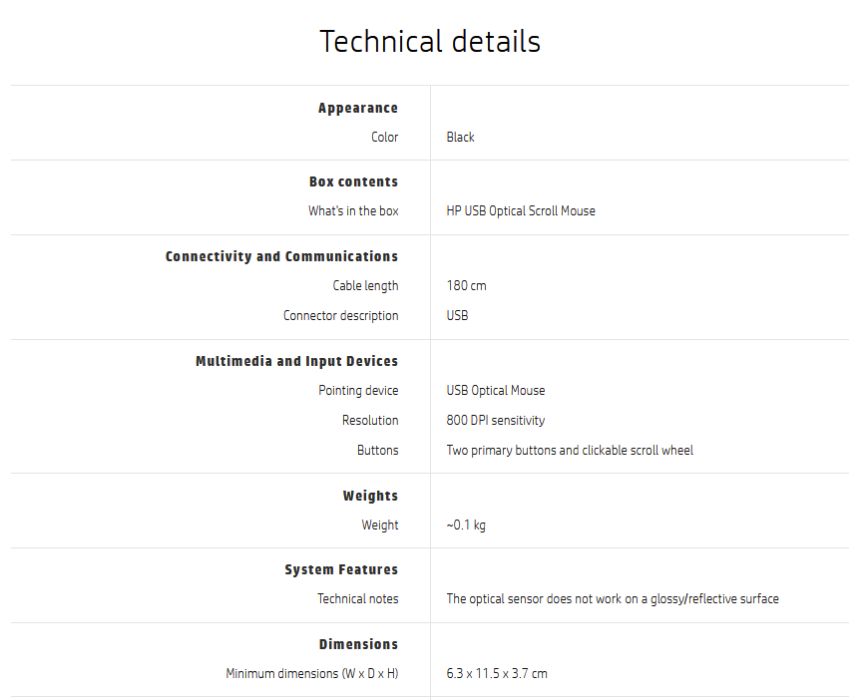This screenshot has width=866, height=700.
Task: Click the 800 DPI sensitivity value
Action: pos(495,420)
